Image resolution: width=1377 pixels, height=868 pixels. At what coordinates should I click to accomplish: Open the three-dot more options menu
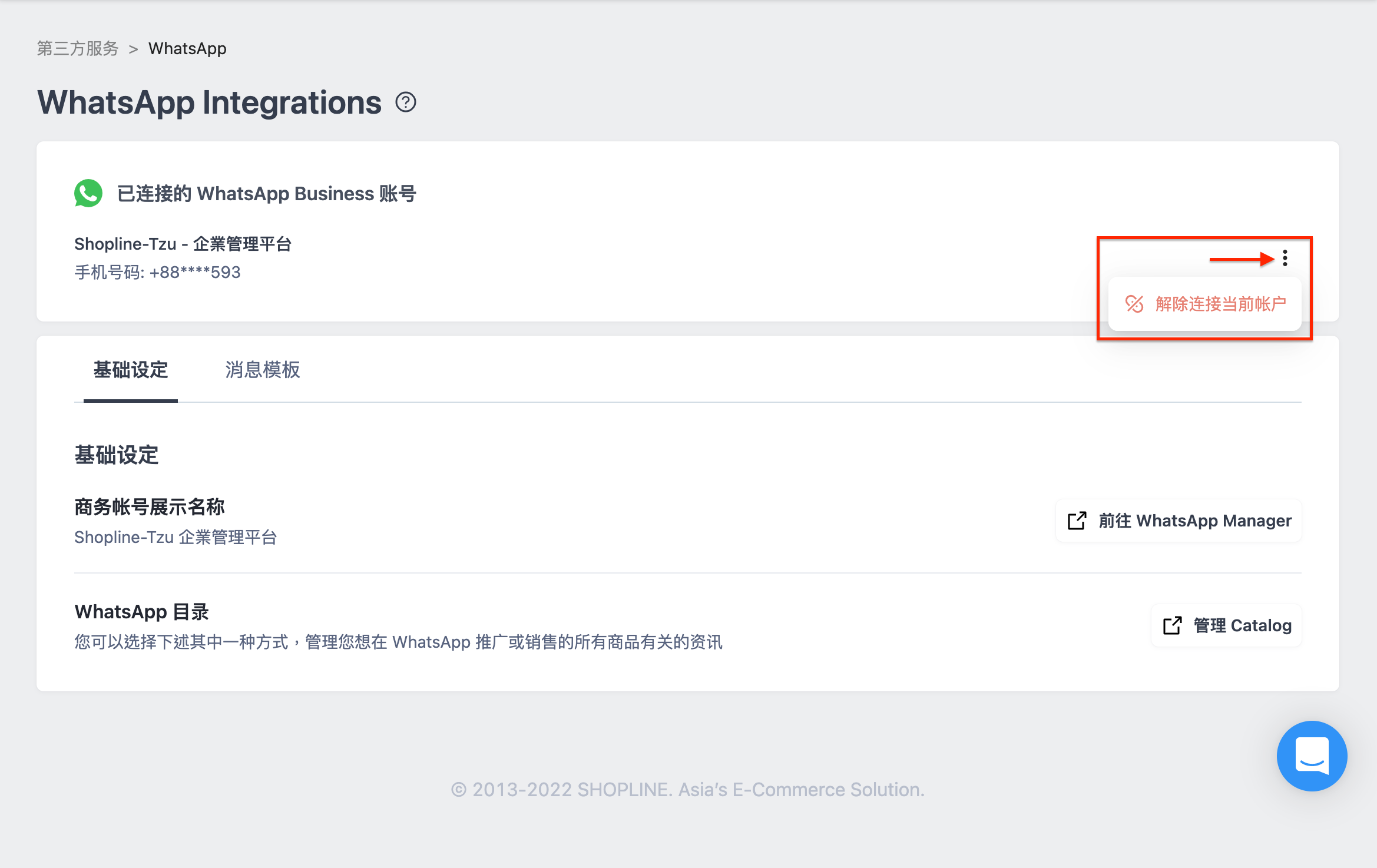tap(1285, 258)
